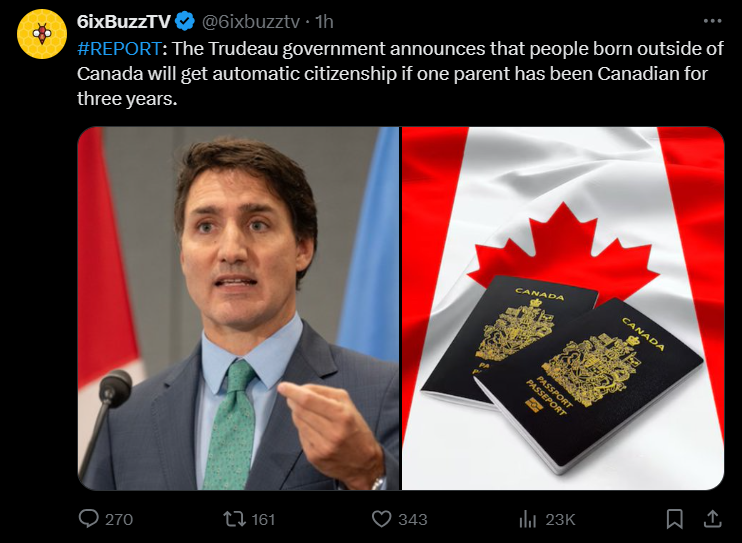Viewport: 742px width, 543px height.
Task: Click the 270 replies count
Action: [x=118, y=519]
